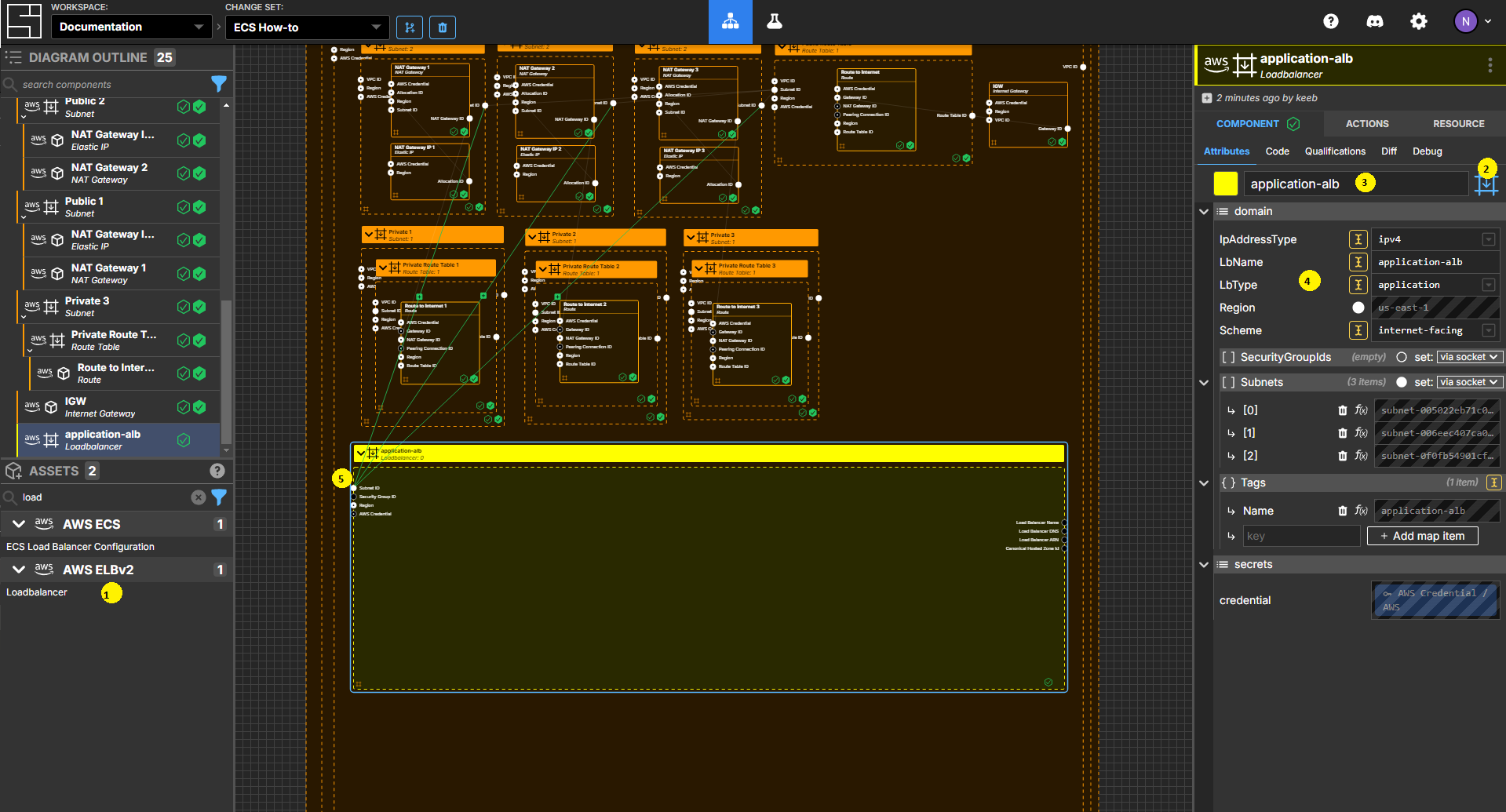Open the Debug sub-tab
The height and width of the screenshot is (812, 1506).
1427,151
